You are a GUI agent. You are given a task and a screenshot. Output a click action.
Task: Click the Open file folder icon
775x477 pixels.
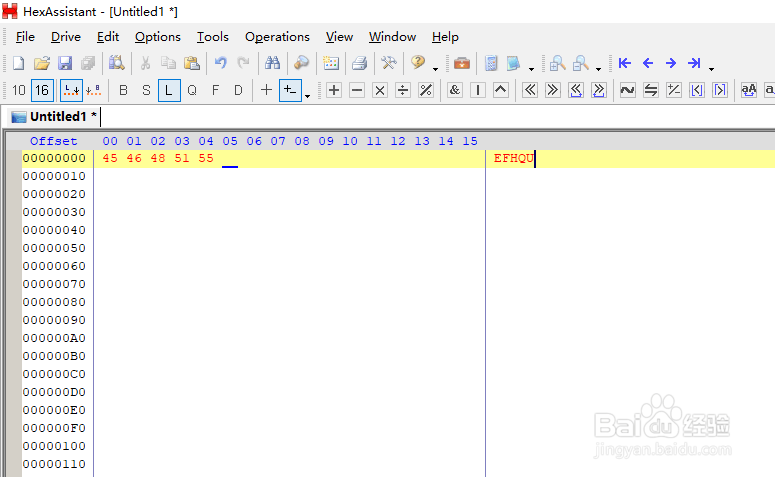42,63
